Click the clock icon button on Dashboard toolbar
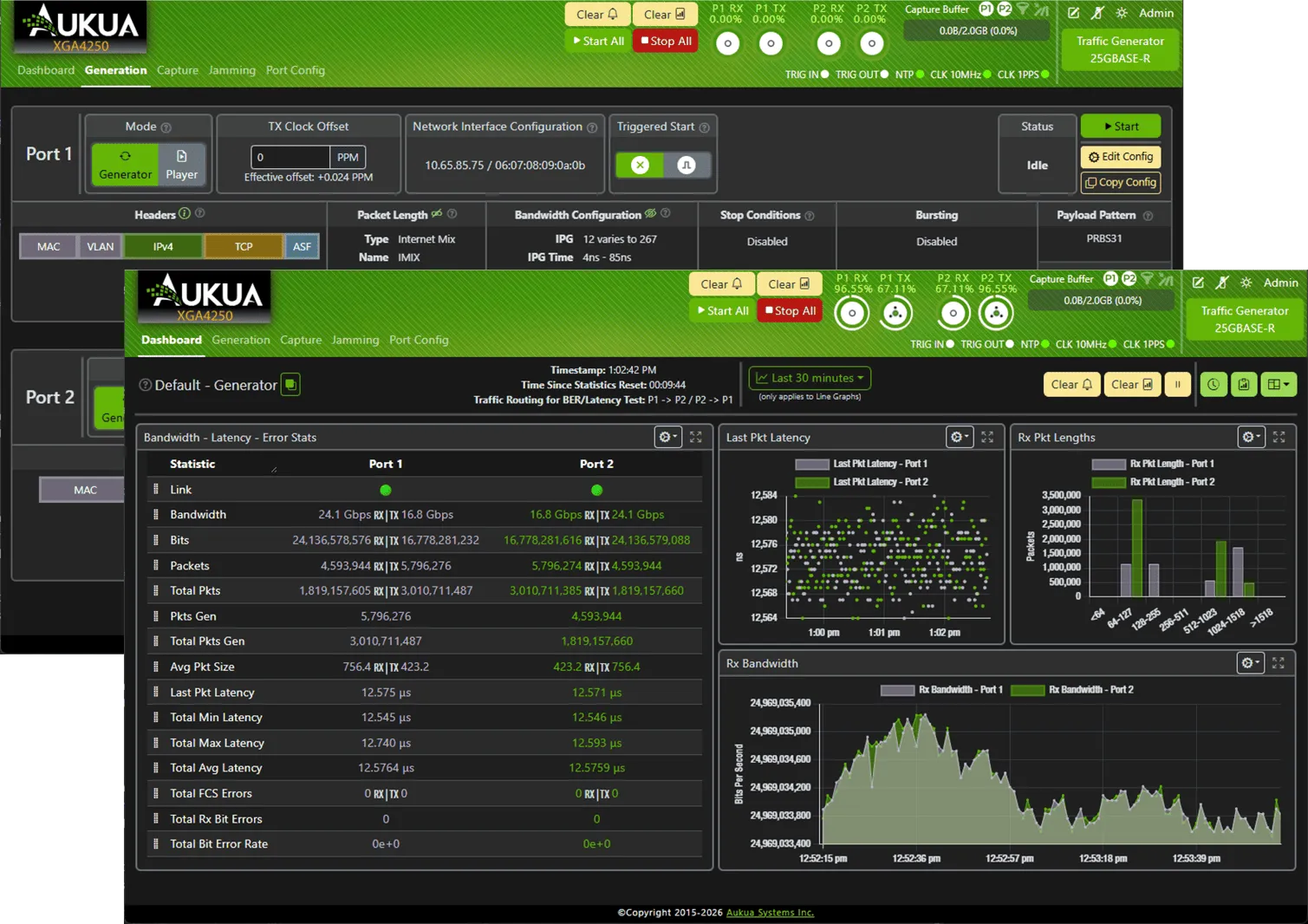 click(1214, 385)
